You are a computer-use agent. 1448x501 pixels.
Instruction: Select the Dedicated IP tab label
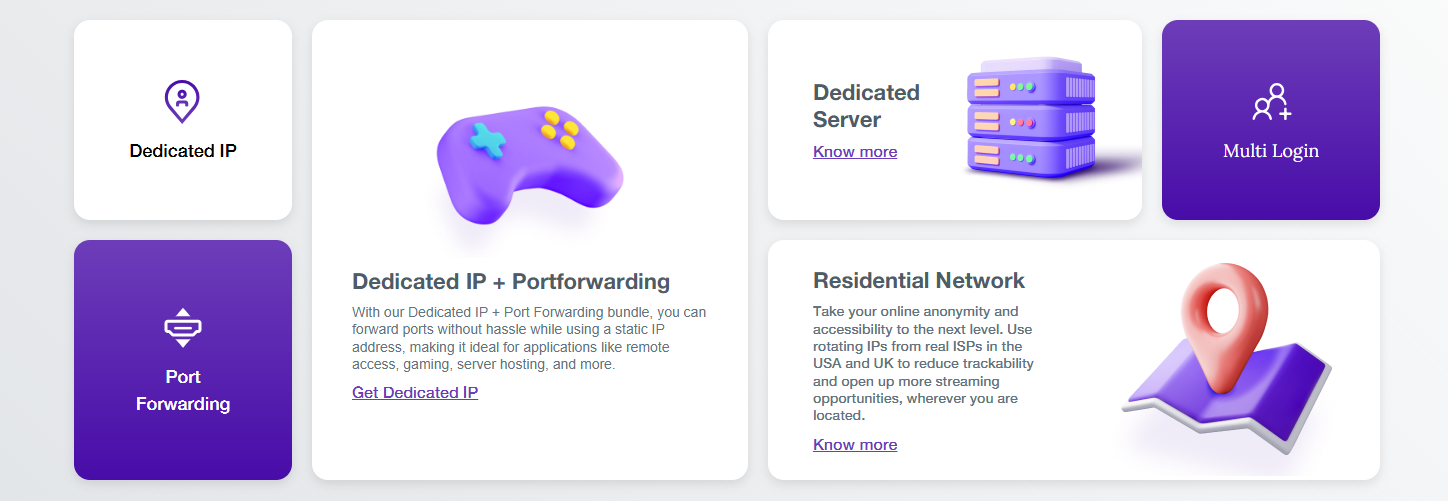183,151
